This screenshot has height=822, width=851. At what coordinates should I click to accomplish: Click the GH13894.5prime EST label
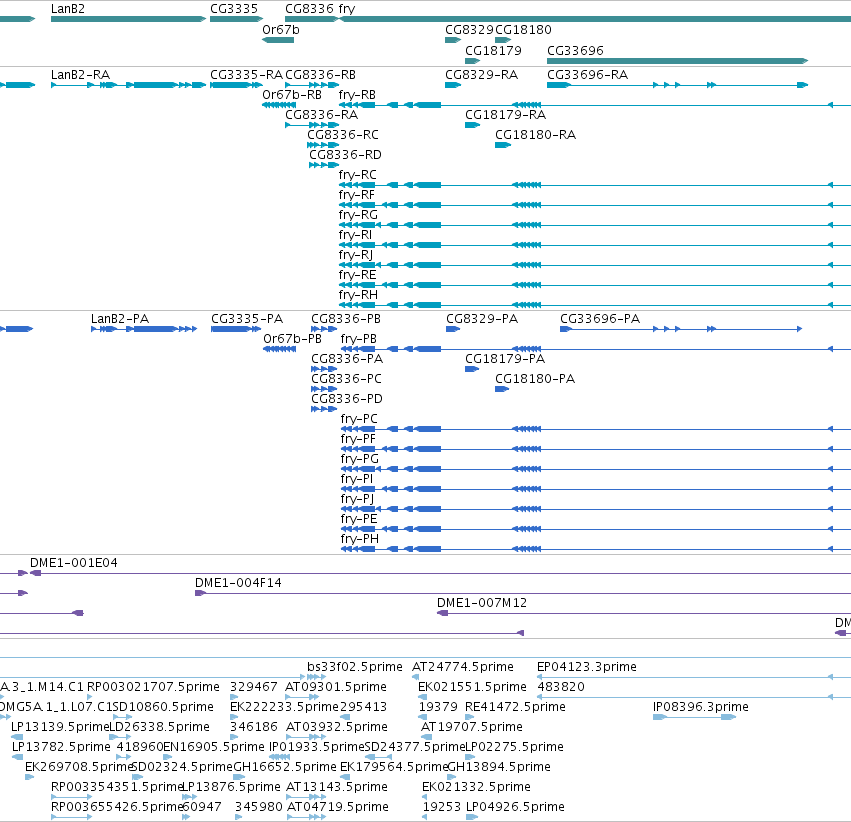(499, 767)
